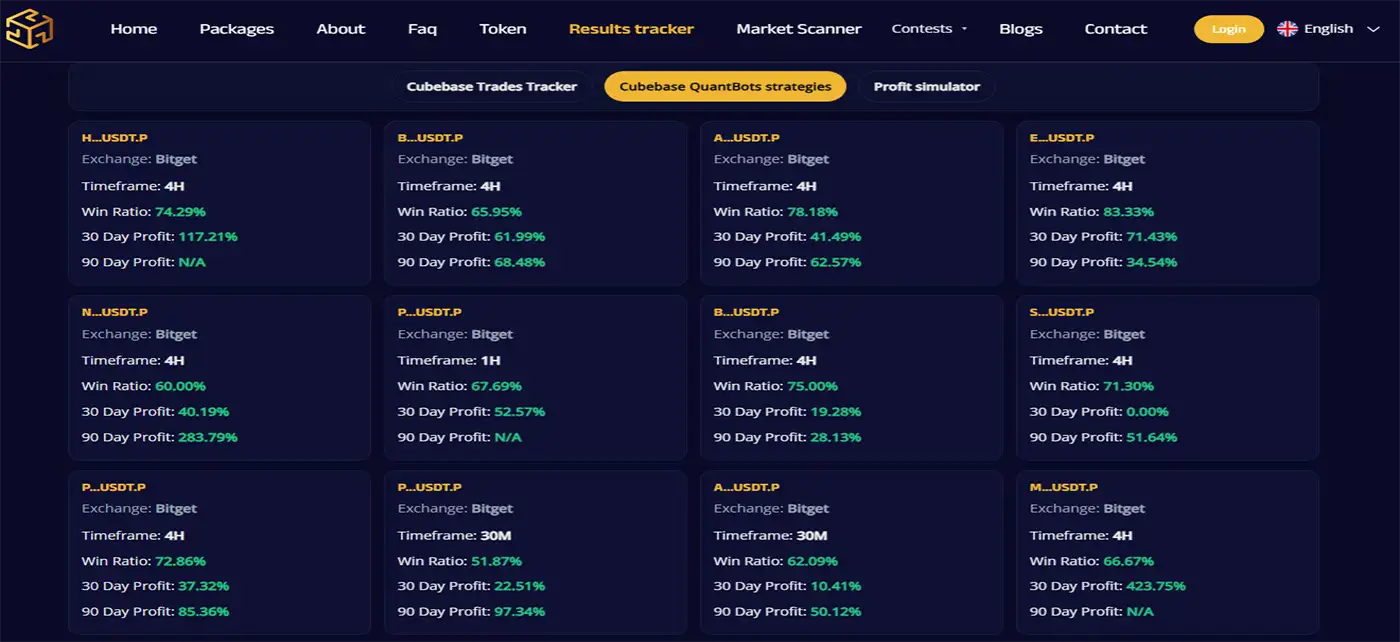Open the Contests dropdown menu
The image size is (1400, 642).
click(x=929, y=29)
